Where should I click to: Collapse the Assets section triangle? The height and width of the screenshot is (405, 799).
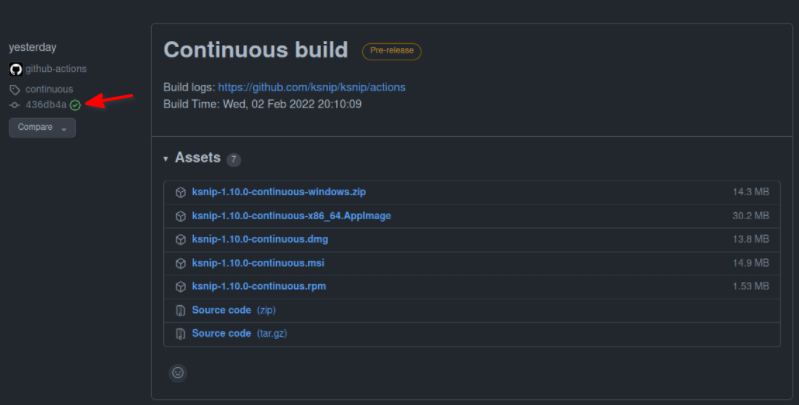point(166,159)
